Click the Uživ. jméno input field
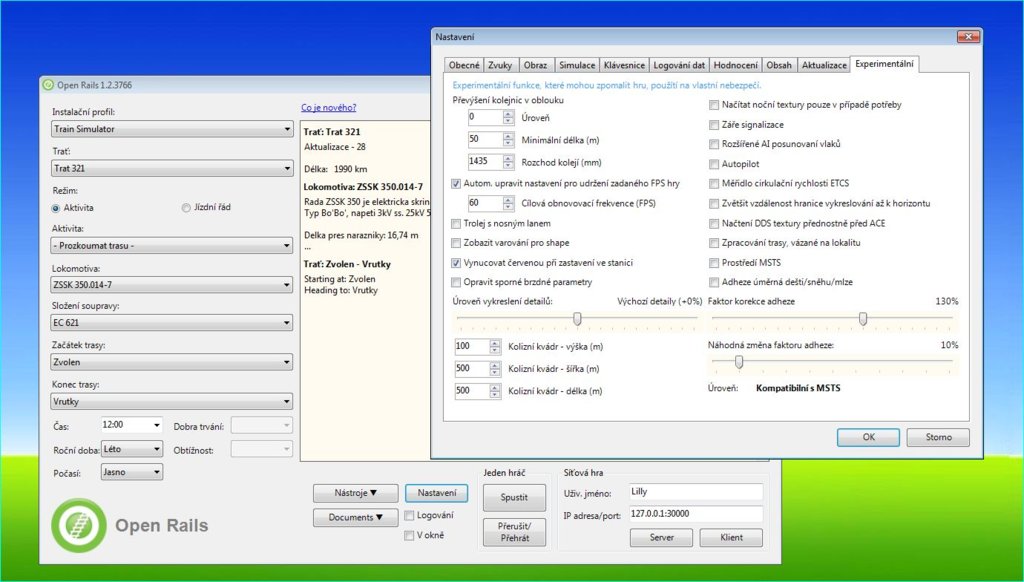Image resolution: width=1024 pixels, height=582 pixels. (x=696, y=492)
